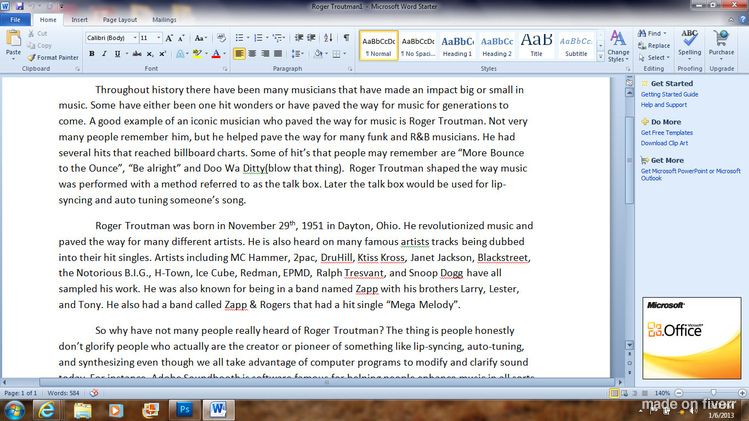This screenshot has height=421, width=749.
Task: Shrink font size with the smaller A icon
Action: coord(182,38)
